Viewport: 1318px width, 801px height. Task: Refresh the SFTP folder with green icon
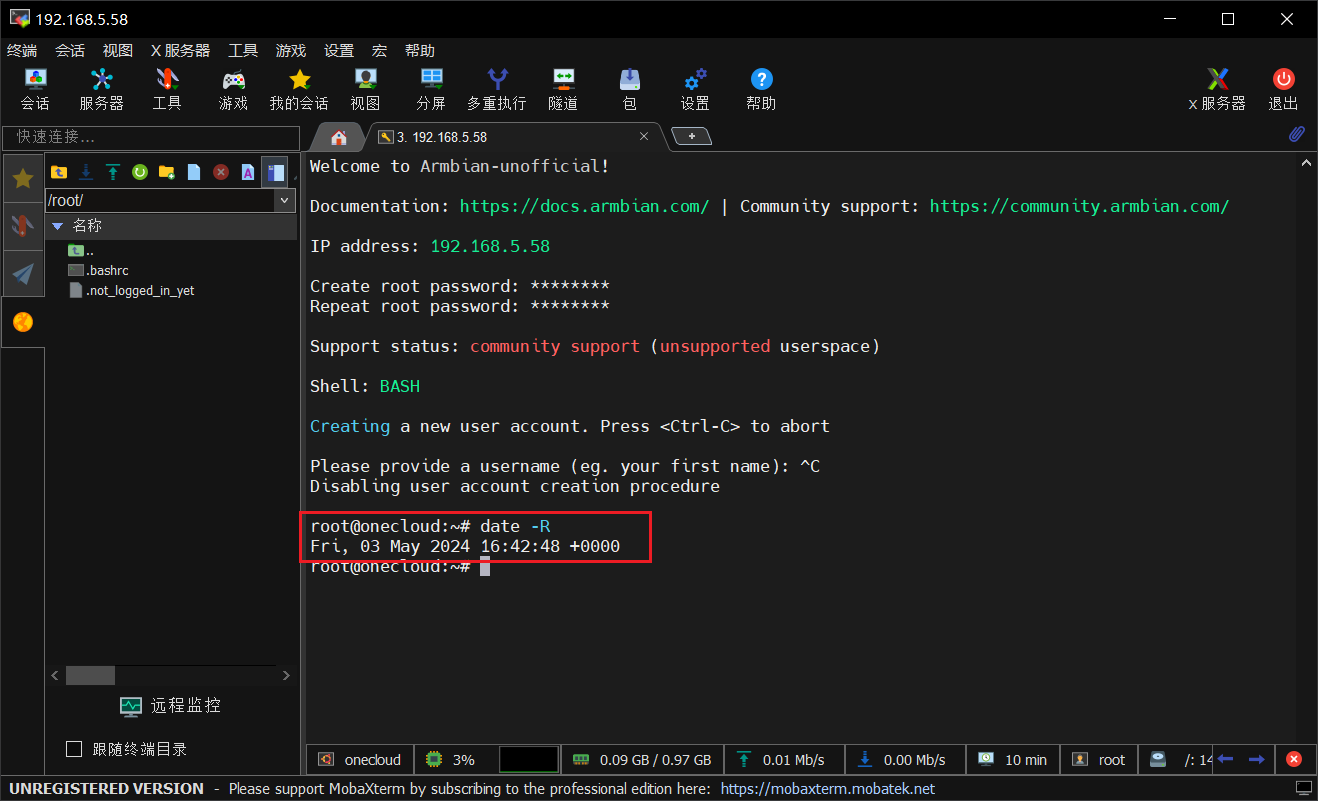(140, 172)
